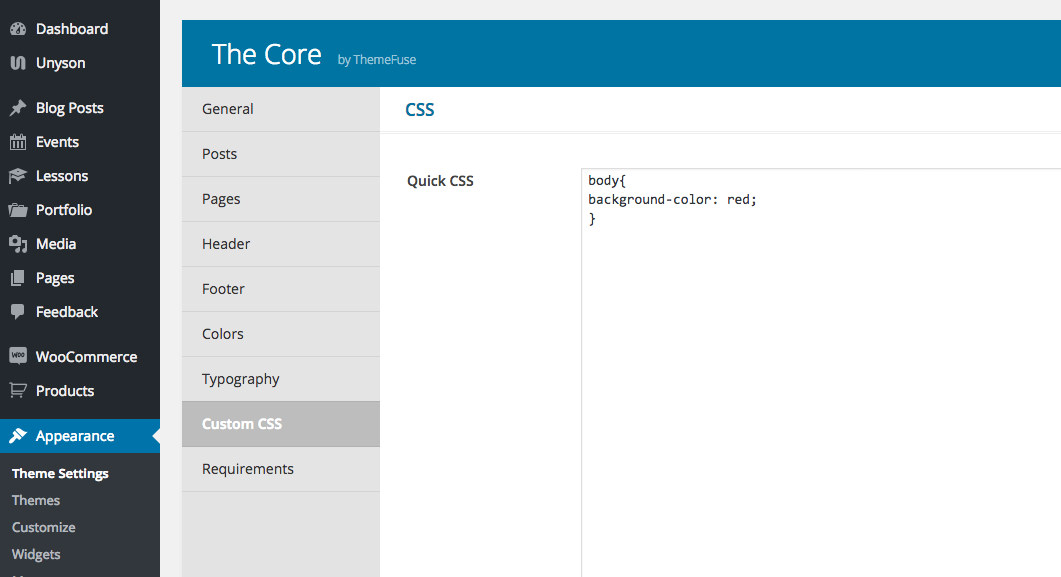Click the Media library icon

[x=18, y=244]
